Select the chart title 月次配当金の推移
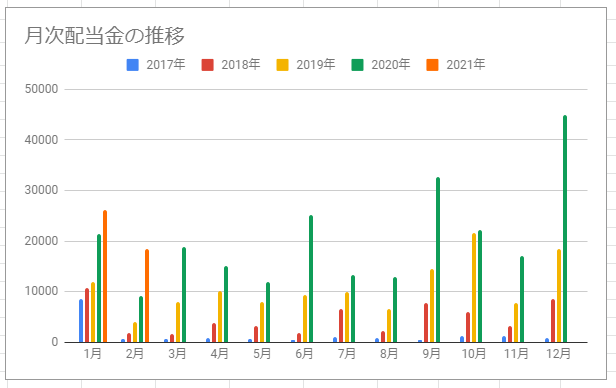 pos(104,36)
